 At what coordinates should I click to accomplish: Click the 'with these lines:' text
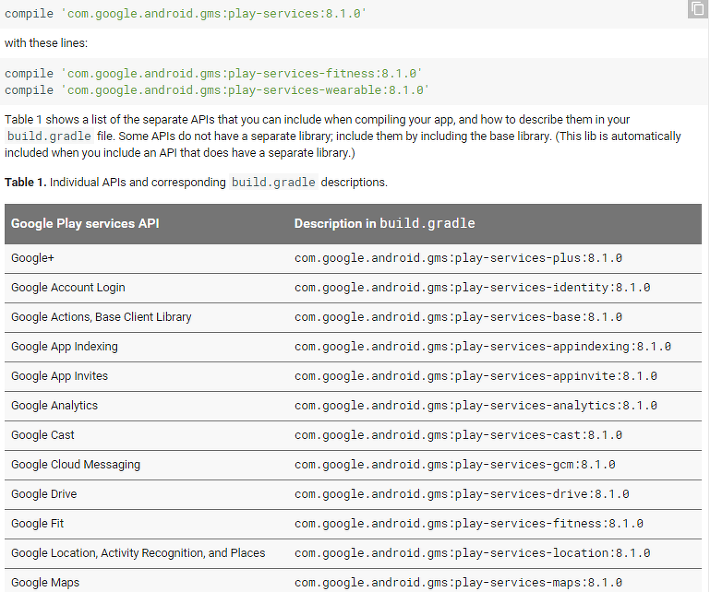(46, 43)
